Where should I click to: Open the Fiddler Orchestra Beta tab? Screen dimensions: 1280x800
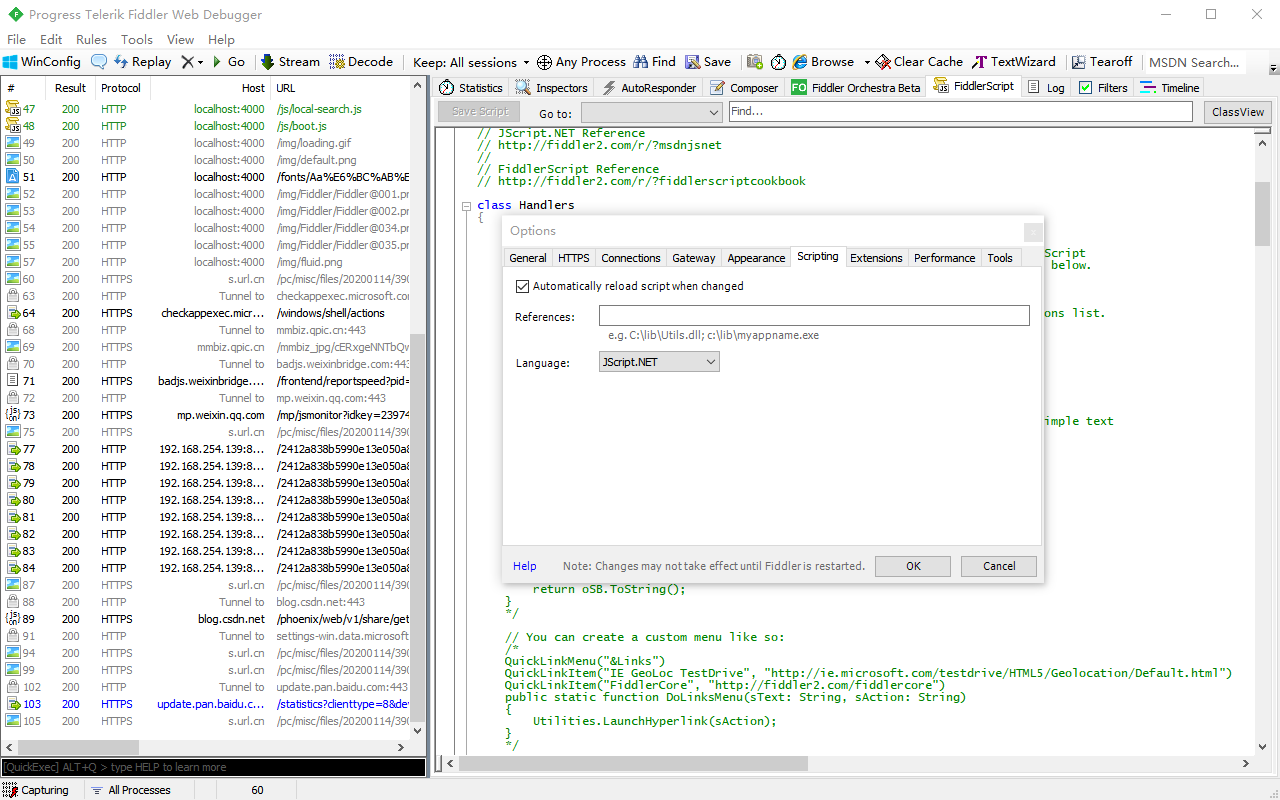[856, 88]
